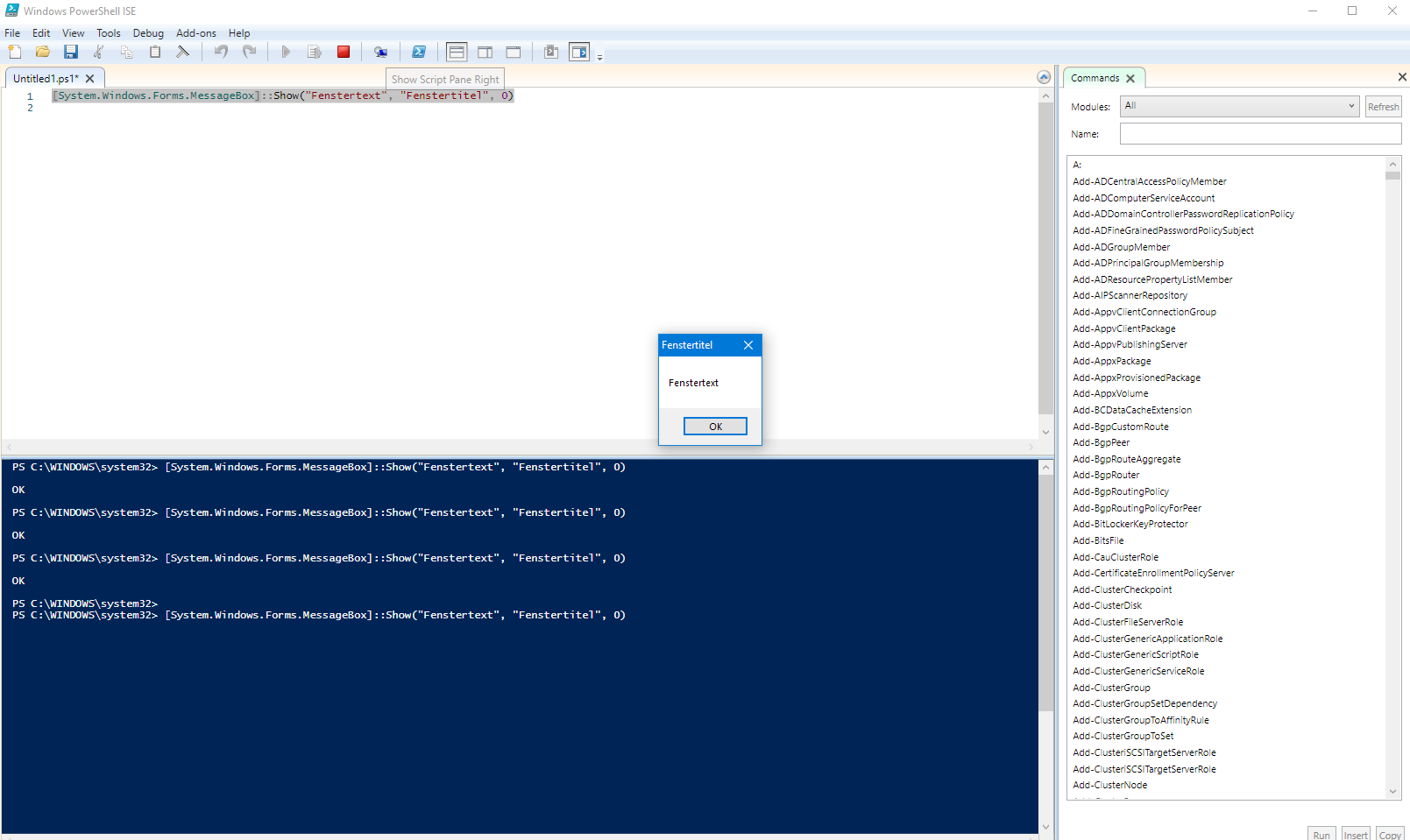Maximize the script pane
This screenshot has height=840, width=1410.
[514, 52]
